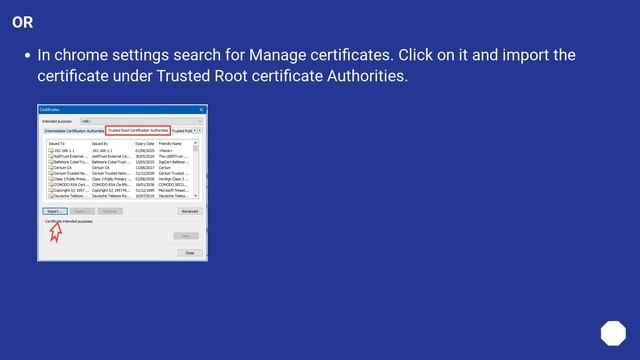
Task: Click the certificate list scroll down arrow
Action: point(196,196)
